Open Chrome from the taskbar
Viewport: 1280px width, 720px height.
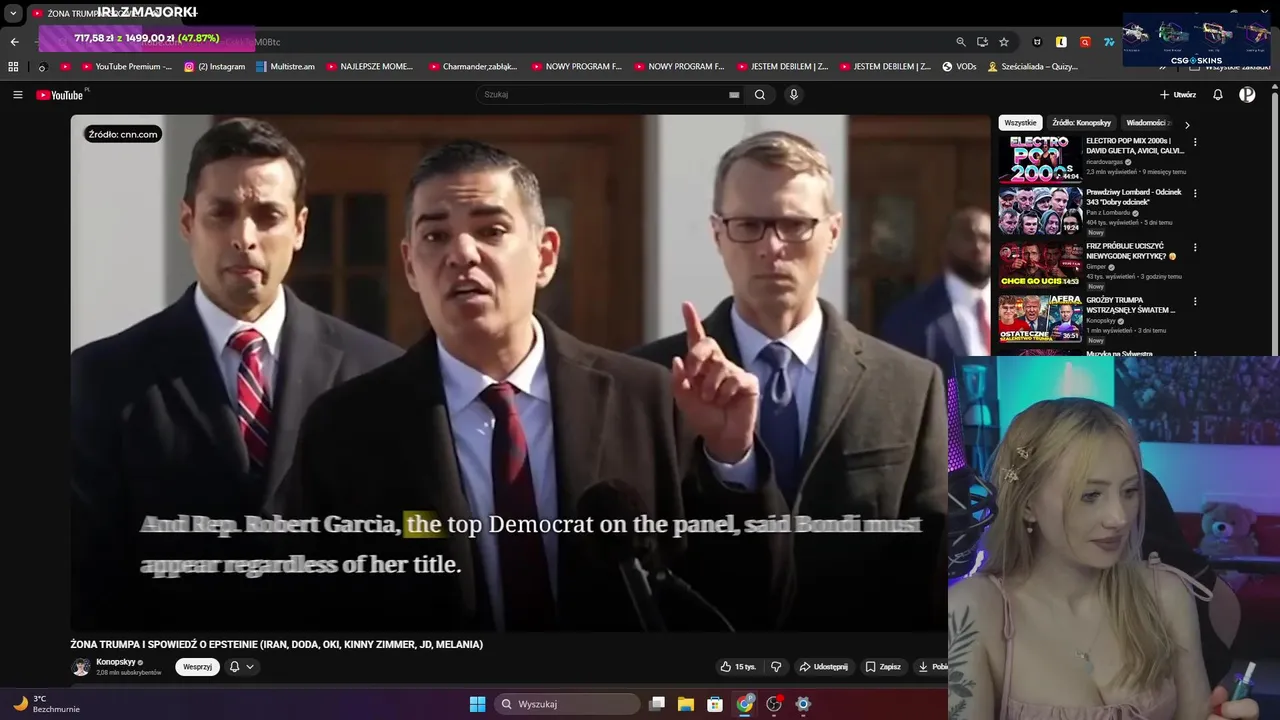[745, 704]
